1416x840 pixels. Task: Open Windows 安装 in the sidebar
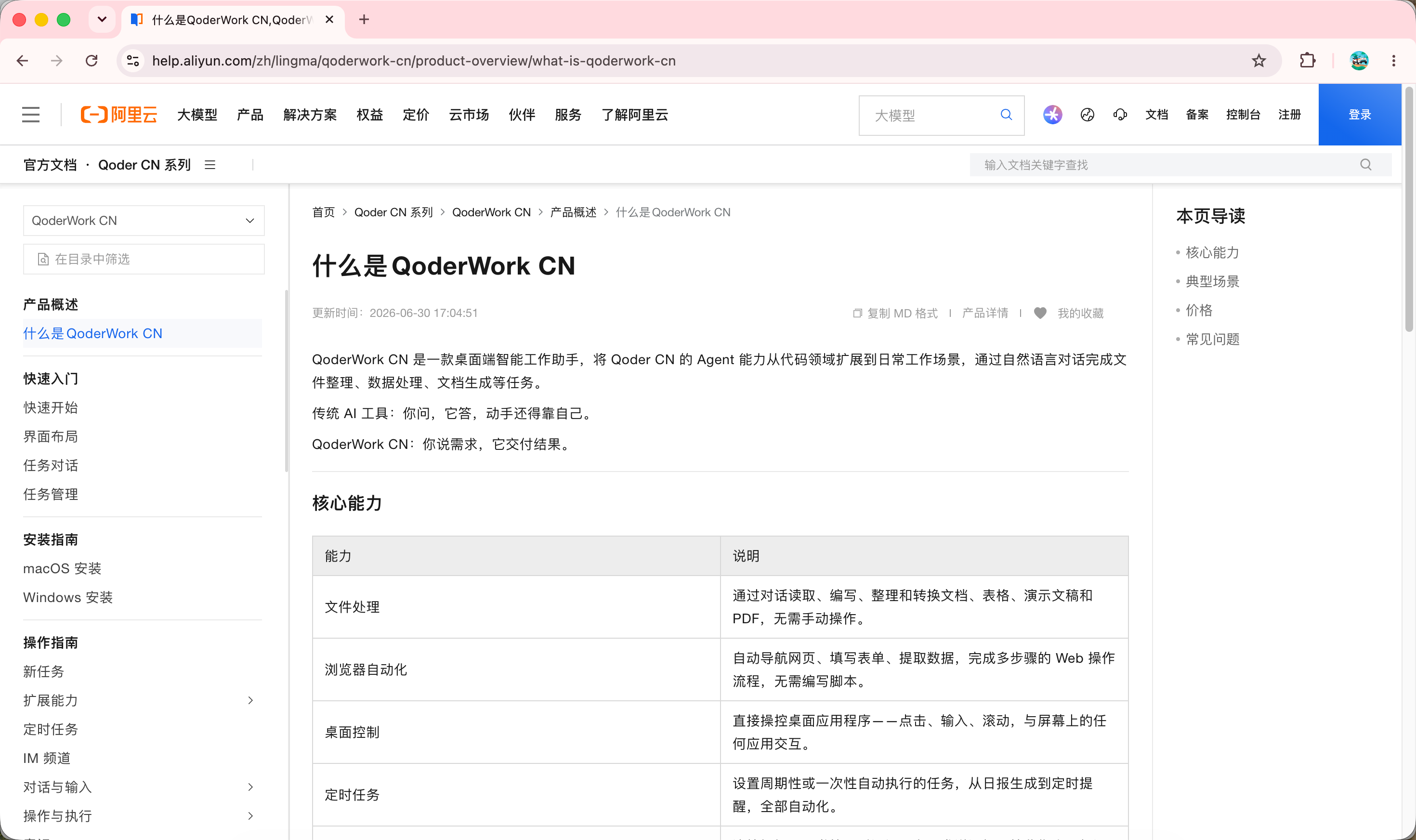(x=68, y=597)
